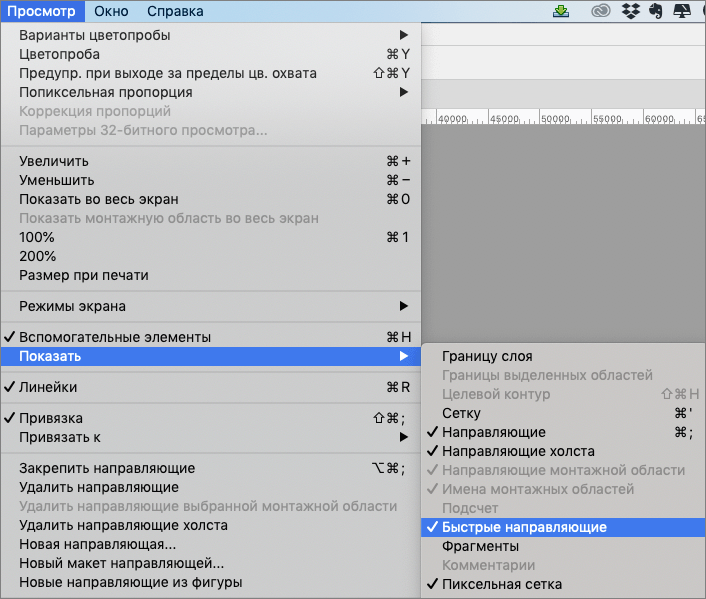Expand the Показать submenu
This screenshot has height=599, width=706.
click(x=211, y=356)
